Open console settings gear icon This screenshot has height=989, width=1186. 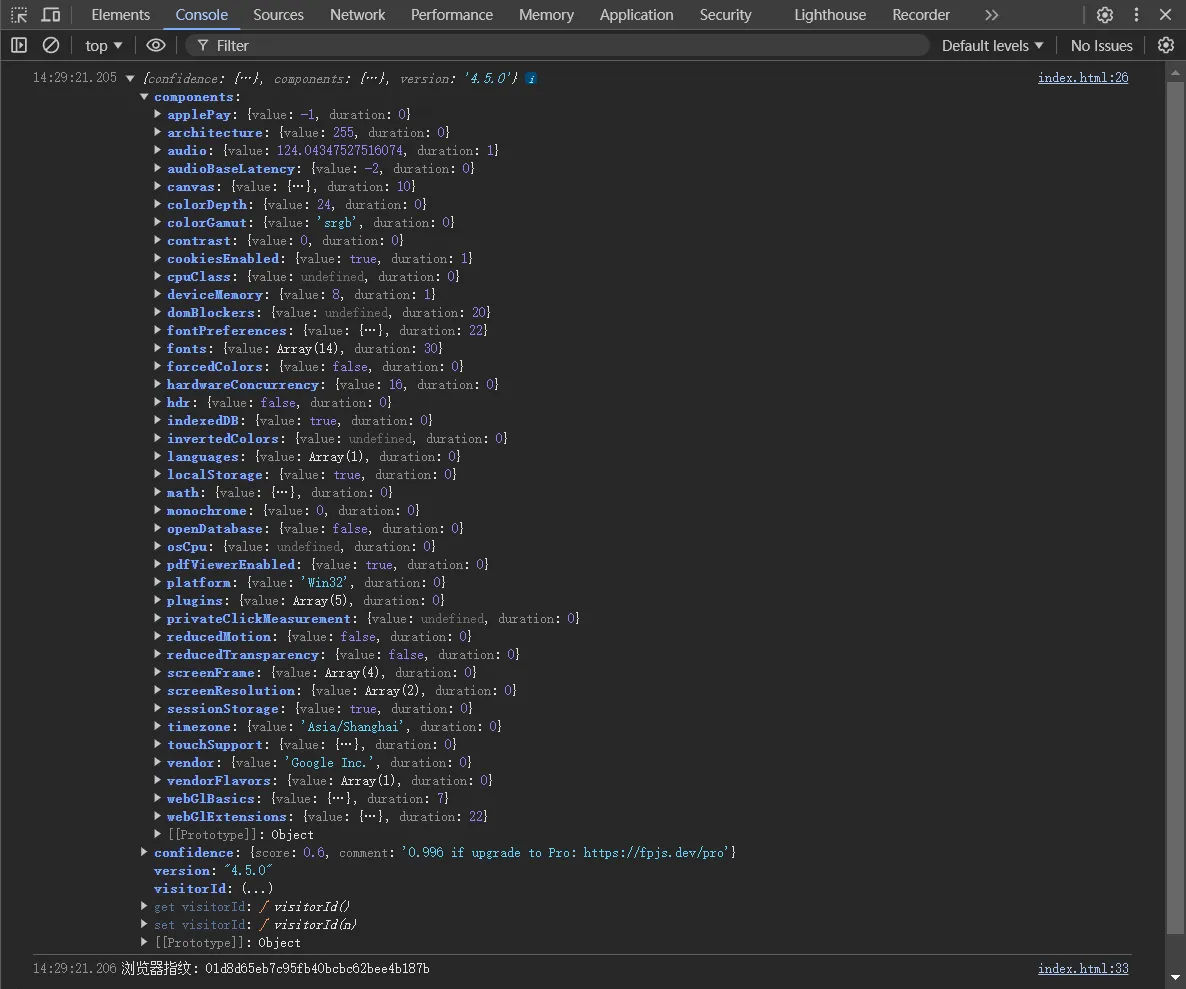click(x=1166, y=45)
